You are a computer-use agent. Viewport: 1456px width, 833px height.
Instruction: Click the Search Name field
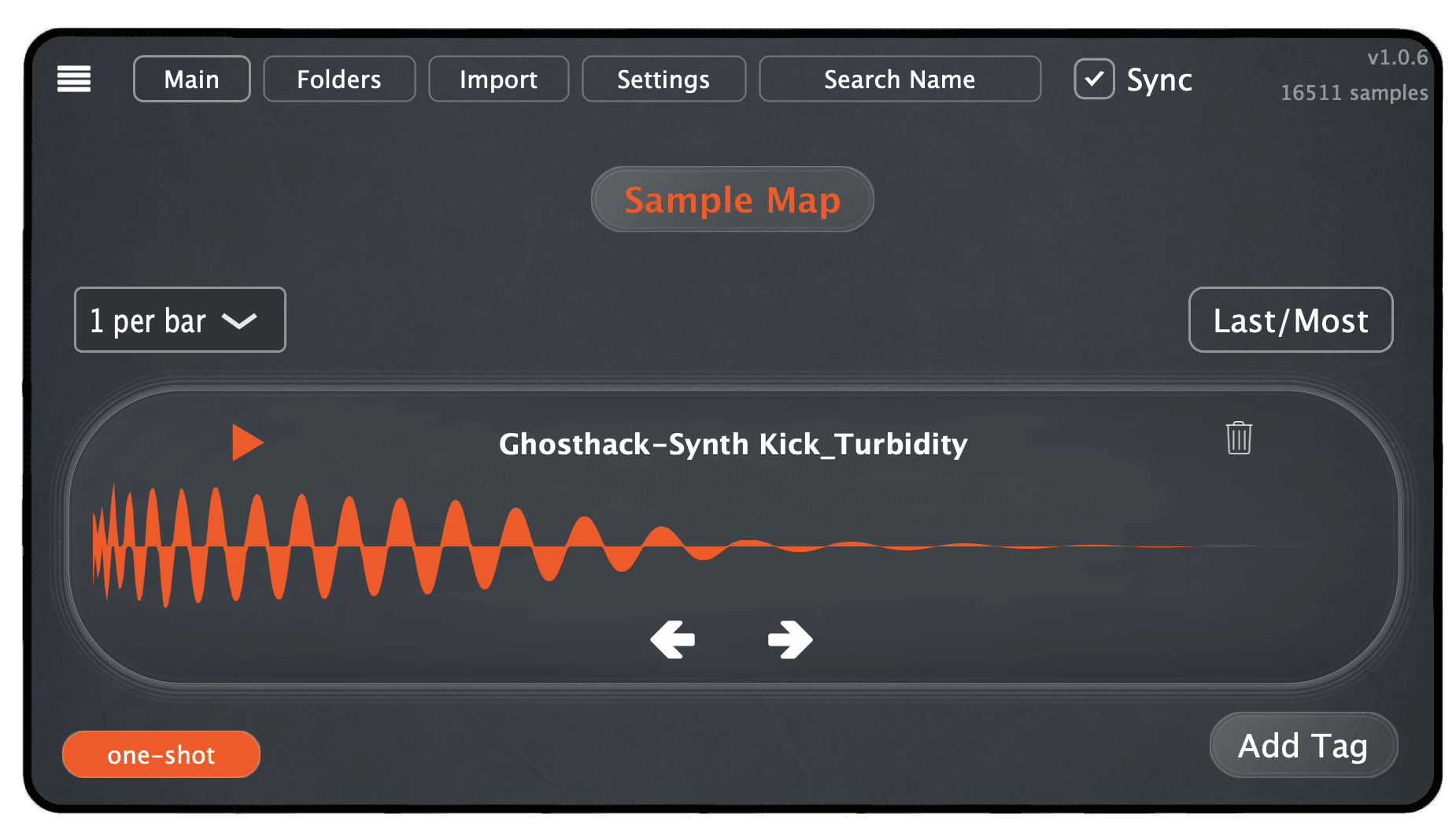900,79
